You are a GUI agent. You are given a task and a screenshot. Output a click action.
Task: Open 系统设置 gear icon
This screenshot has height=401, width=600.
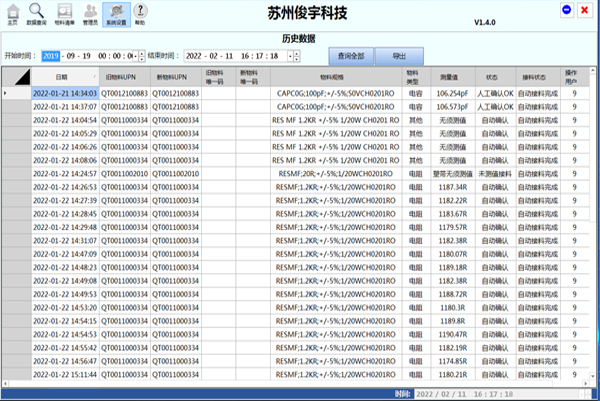coord(116,15)
